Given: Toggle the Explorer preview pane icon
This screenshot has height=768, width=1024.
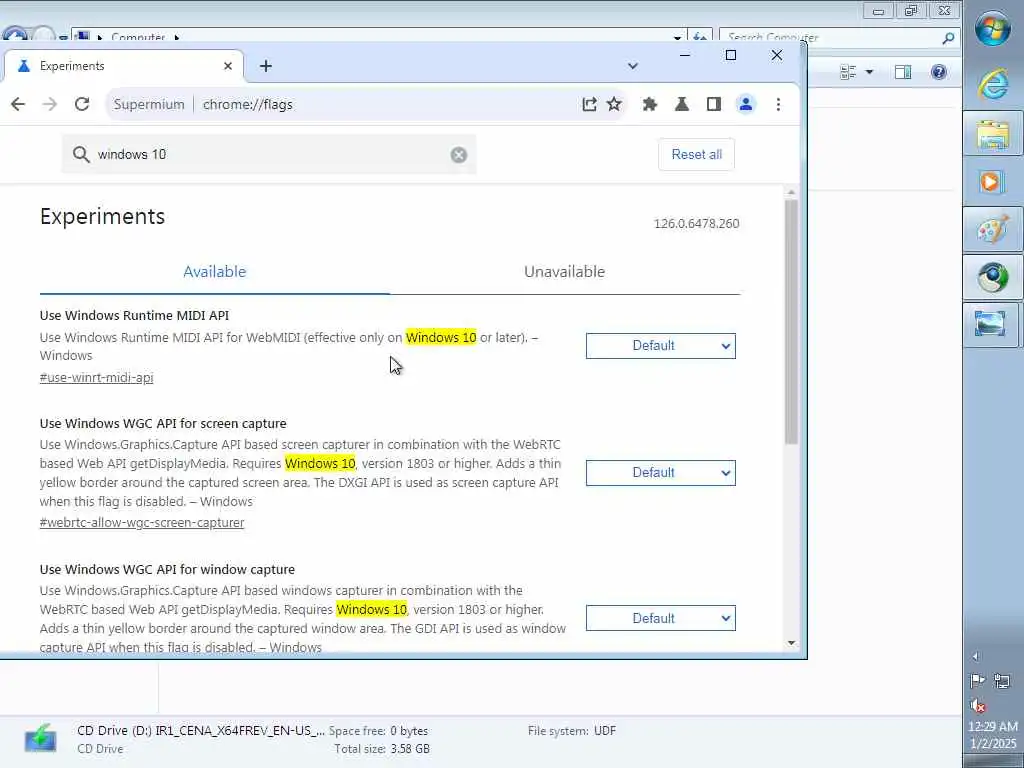Looking at the screenshot, I should coord(903,72).
